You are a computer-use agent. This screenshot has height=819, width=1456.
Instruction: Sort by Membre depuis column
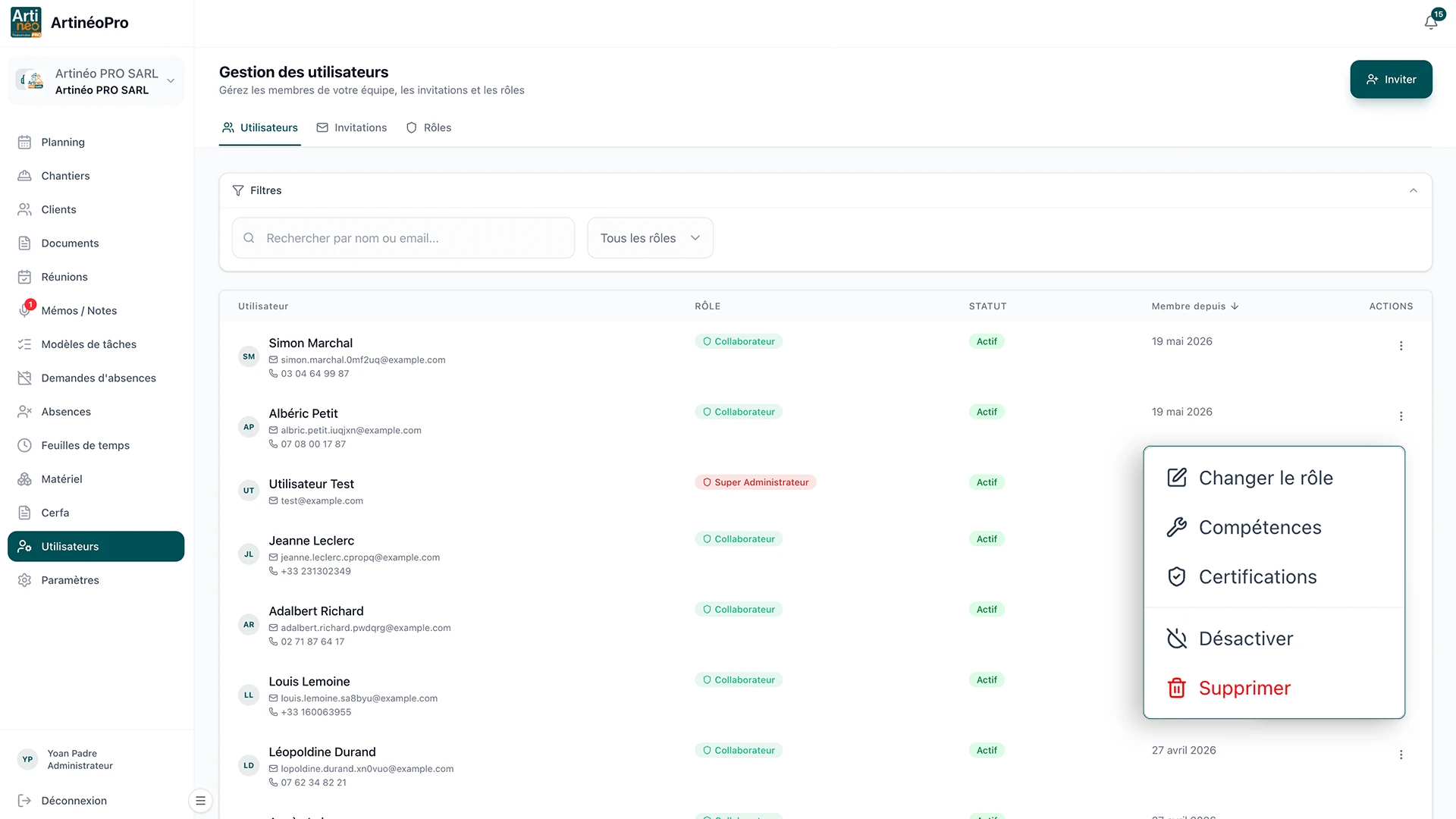[x=1195, y=306]
